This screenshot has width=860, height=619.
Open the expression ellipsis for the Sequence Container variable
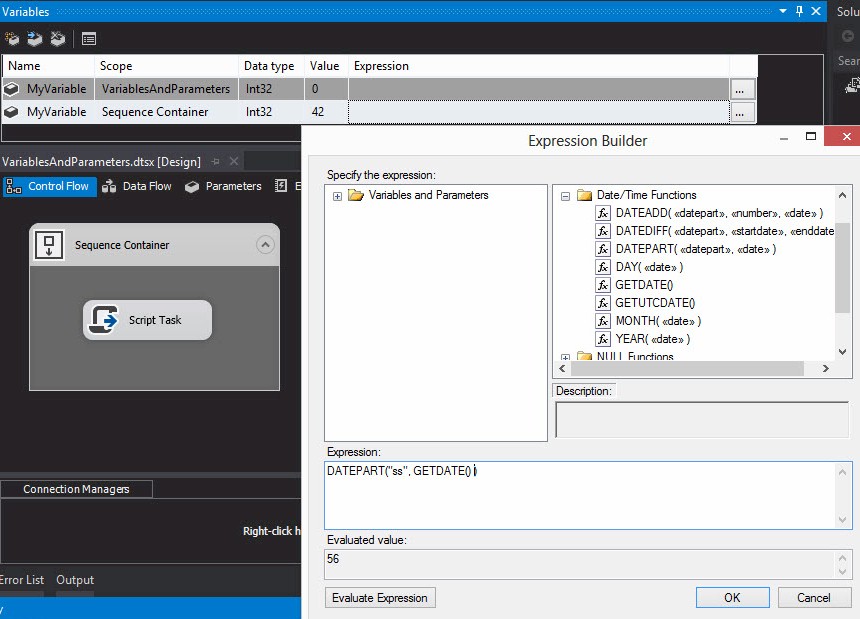click(743, 112)
